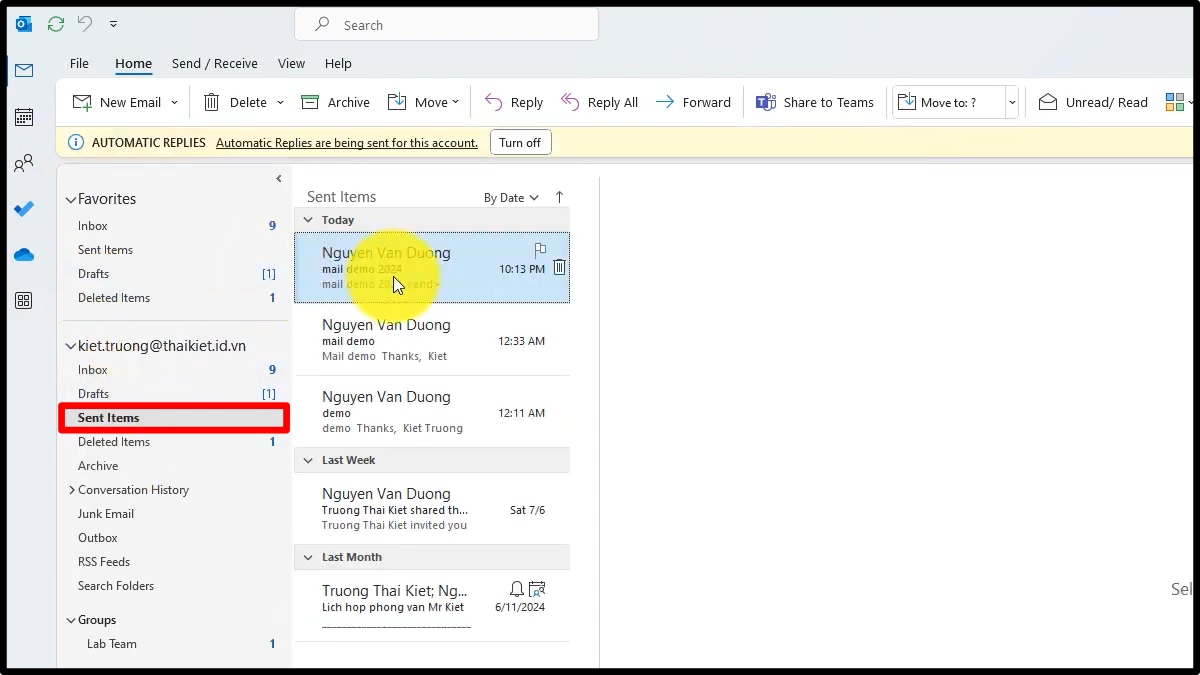1200x675 pixels.
Task: Expand Conversation History folder
Action: (x=72, y=490)
